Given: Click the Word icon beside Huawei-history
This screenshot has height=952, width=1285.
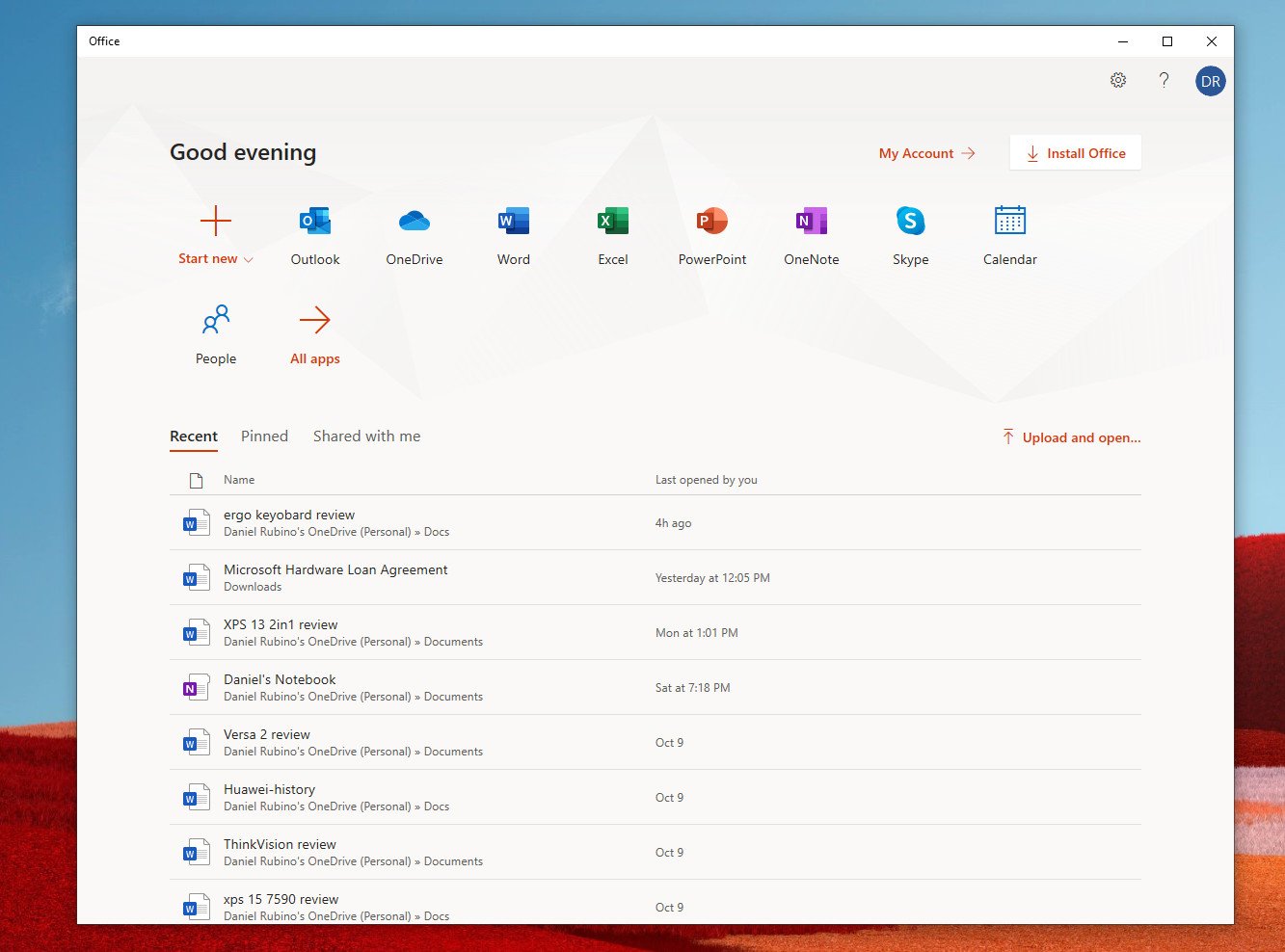Looking at the screenshot, I should click(196, 797).
